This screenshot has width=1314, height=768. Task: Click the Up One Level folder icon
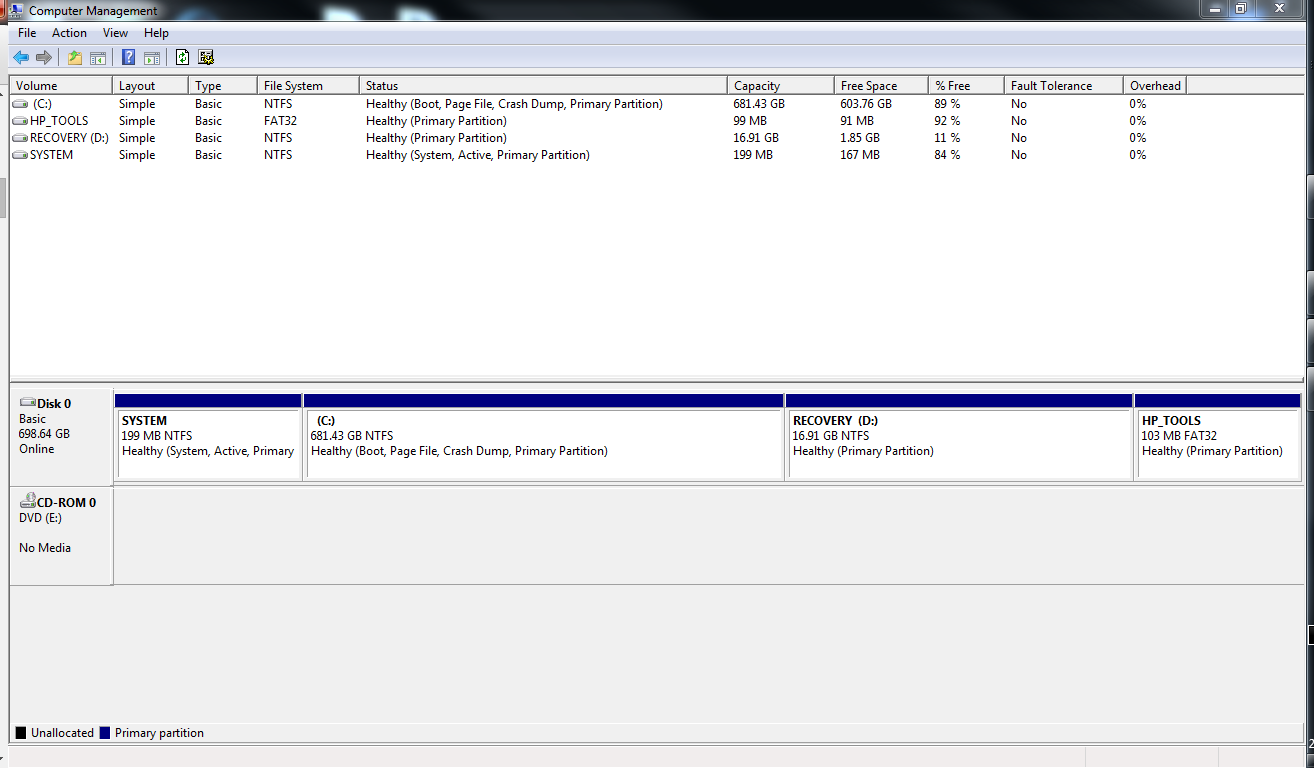tap(75, 57)
